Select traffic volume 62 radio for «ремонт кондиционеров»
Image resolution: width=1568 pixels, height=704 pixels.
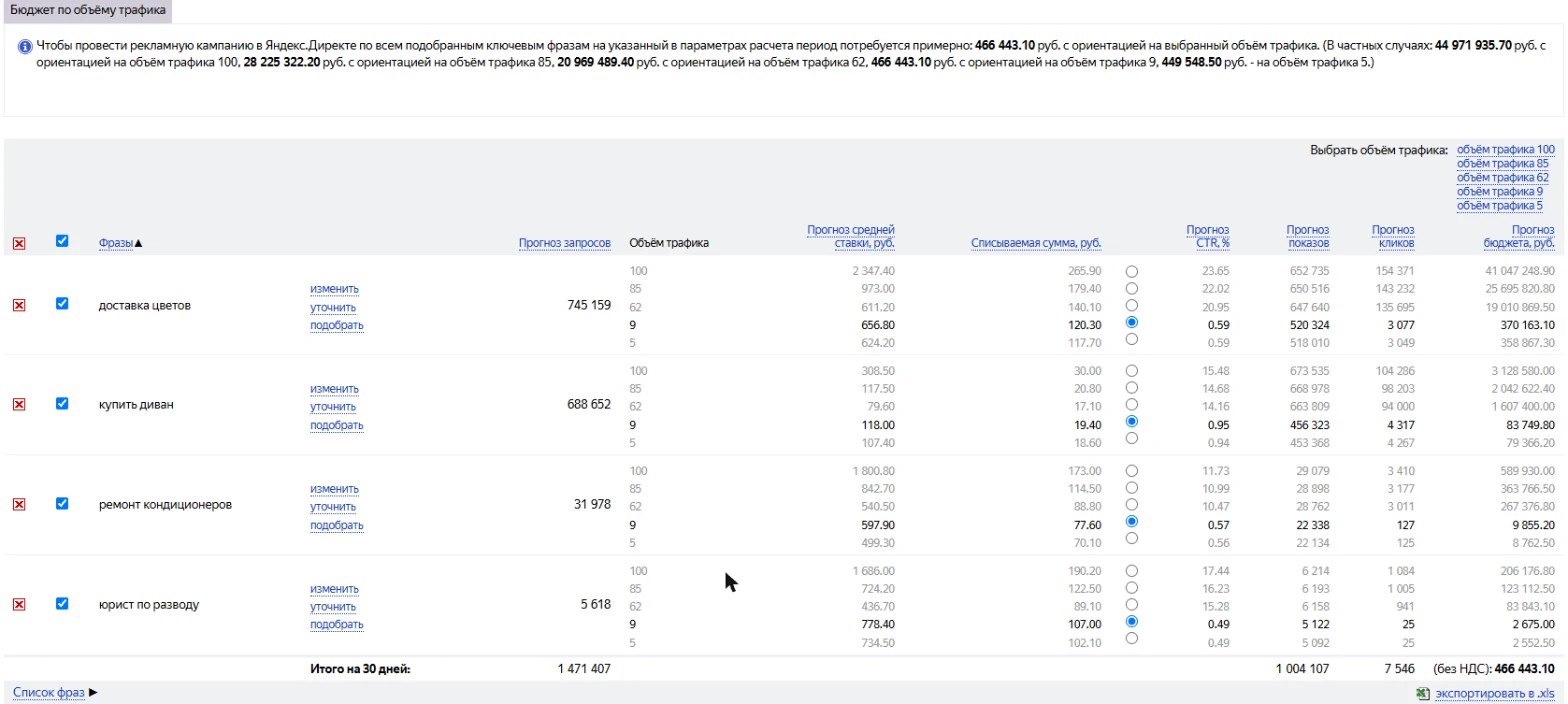[x=1132, y=504]
